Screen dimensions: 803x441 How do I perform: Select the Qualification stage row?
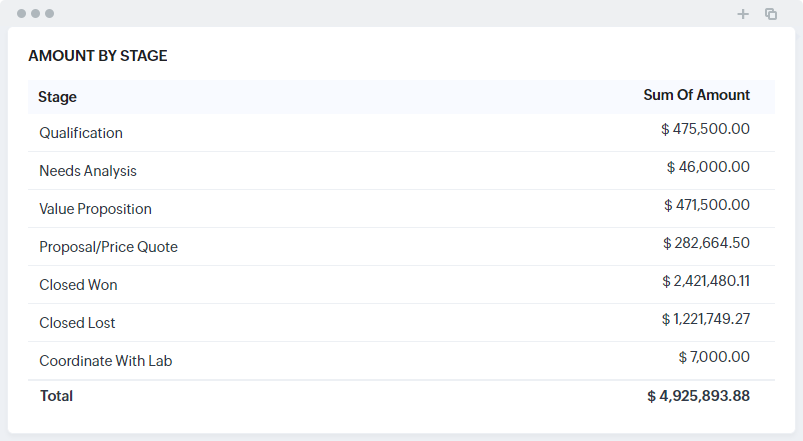click(x=81, y=133)
